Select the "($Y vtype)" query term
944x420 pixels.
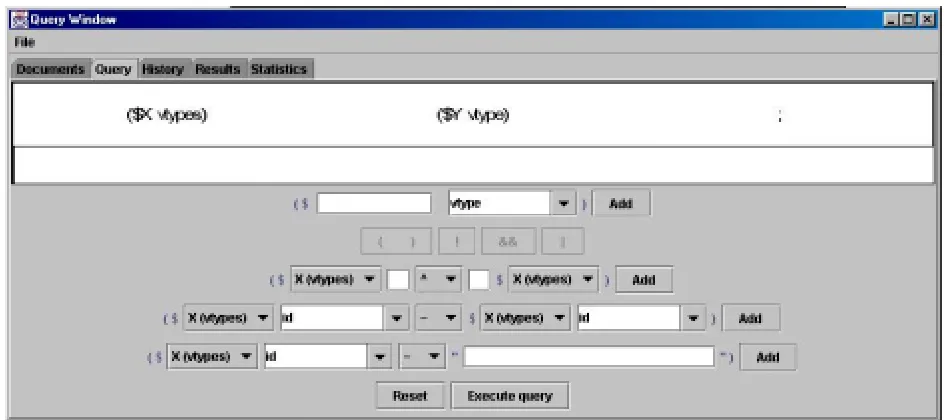coord(473,115)
